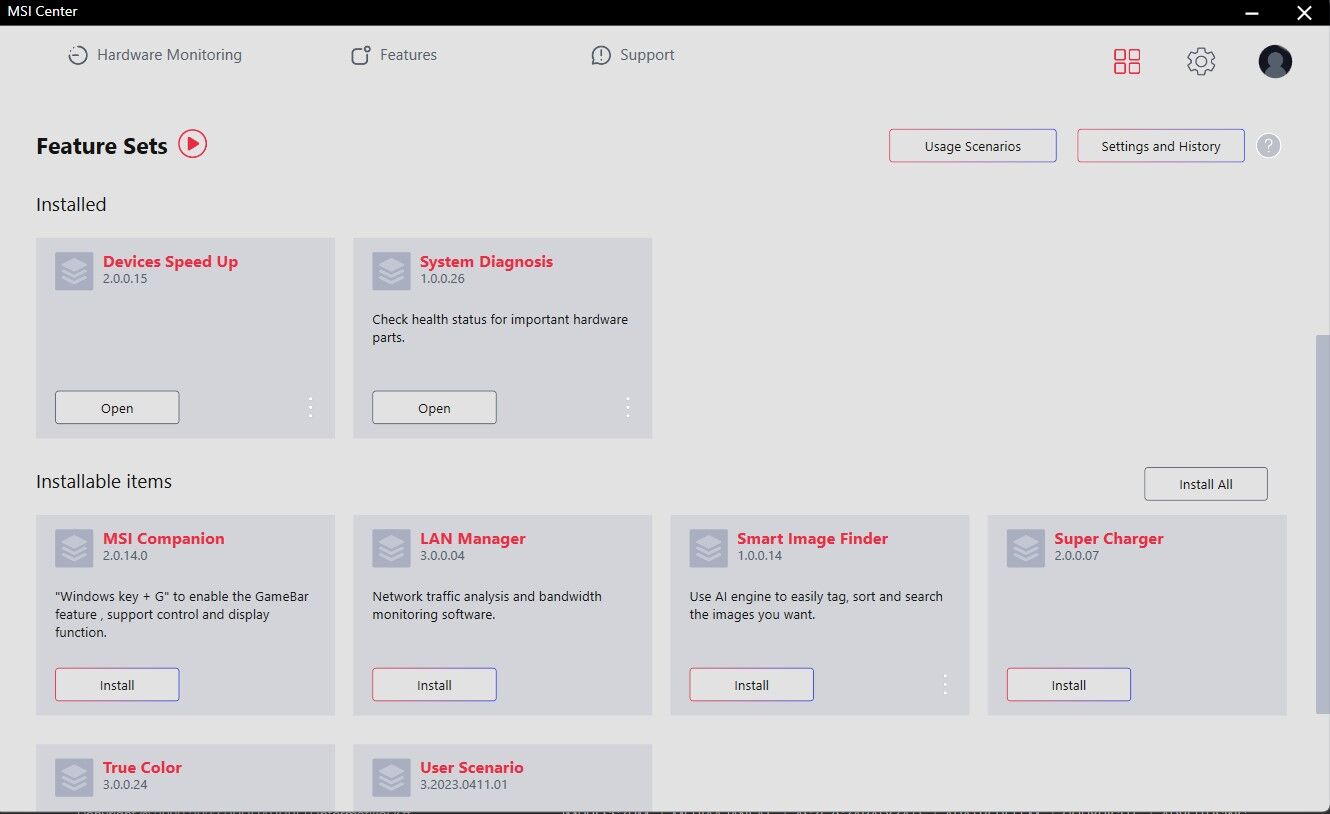The height and width of the screenshot is (814, 1330).
Task: Click the LAN Manager description text
Action: pyautogui.click(x=487, y=605)
